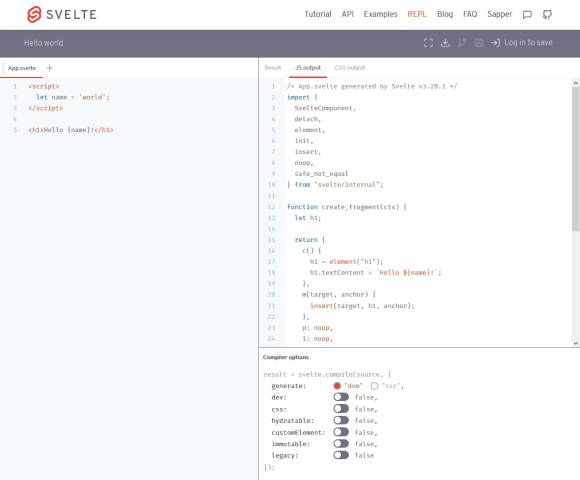Click the "h1 = element("h1");" output line

347,261
